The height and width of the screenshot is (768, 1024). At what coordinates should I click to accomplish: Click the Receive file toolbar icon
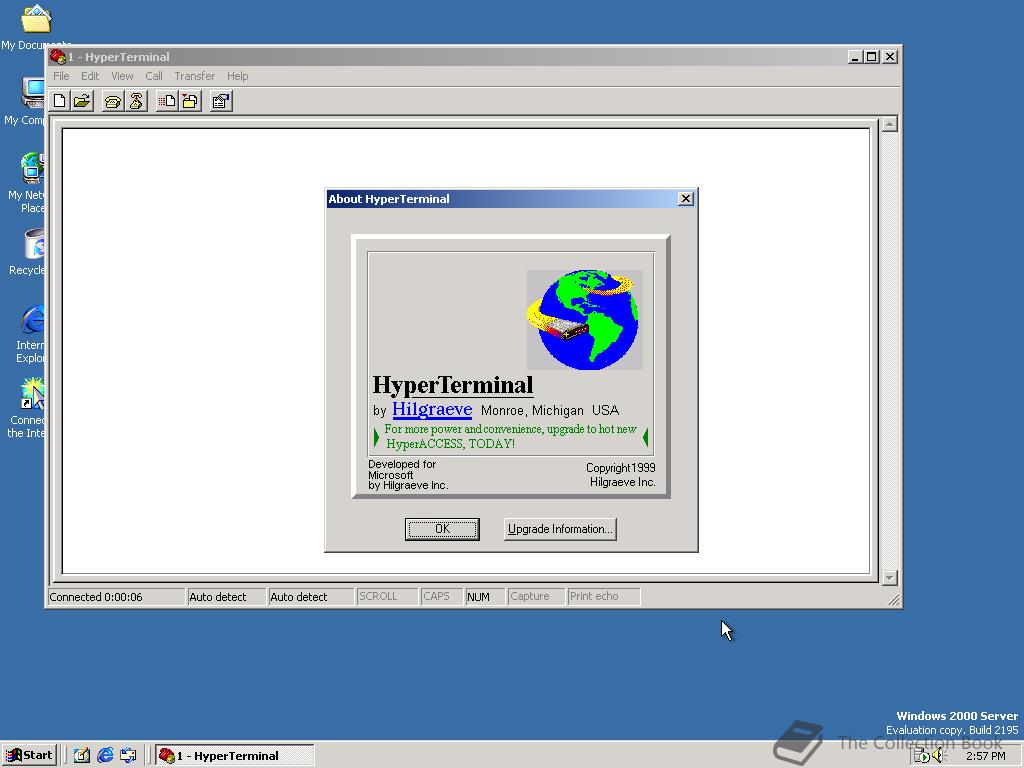pyautogui.click(x=190, y=101)
